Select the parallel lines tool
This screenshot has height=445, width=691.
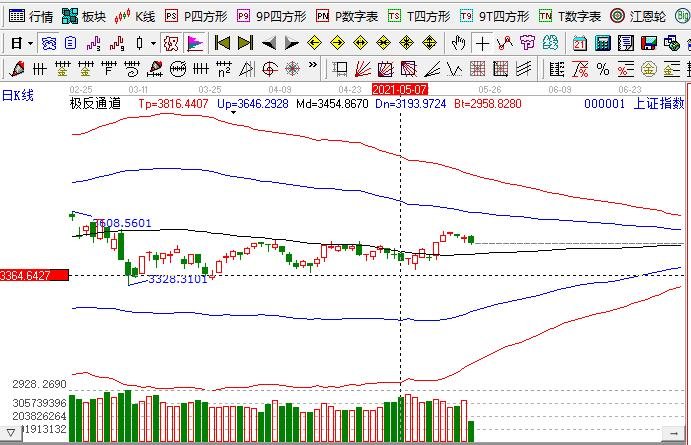(524, 69)
